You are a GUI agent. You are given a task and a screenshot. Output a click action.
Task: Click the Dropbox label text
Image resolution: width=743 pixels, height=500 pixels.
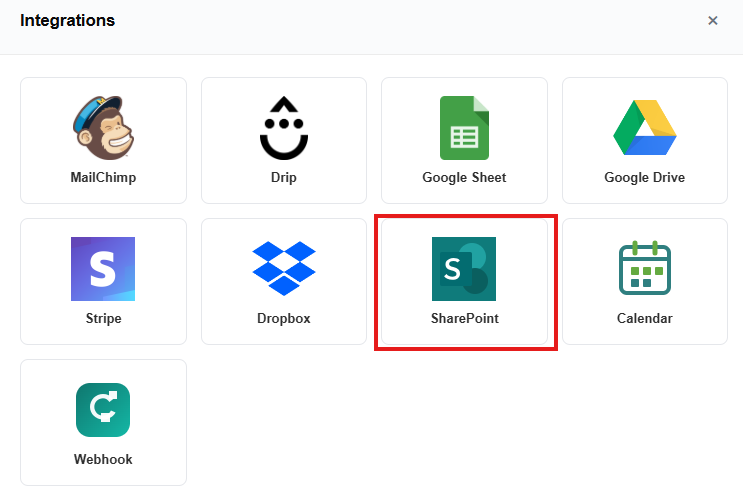[x=284, y=318]
